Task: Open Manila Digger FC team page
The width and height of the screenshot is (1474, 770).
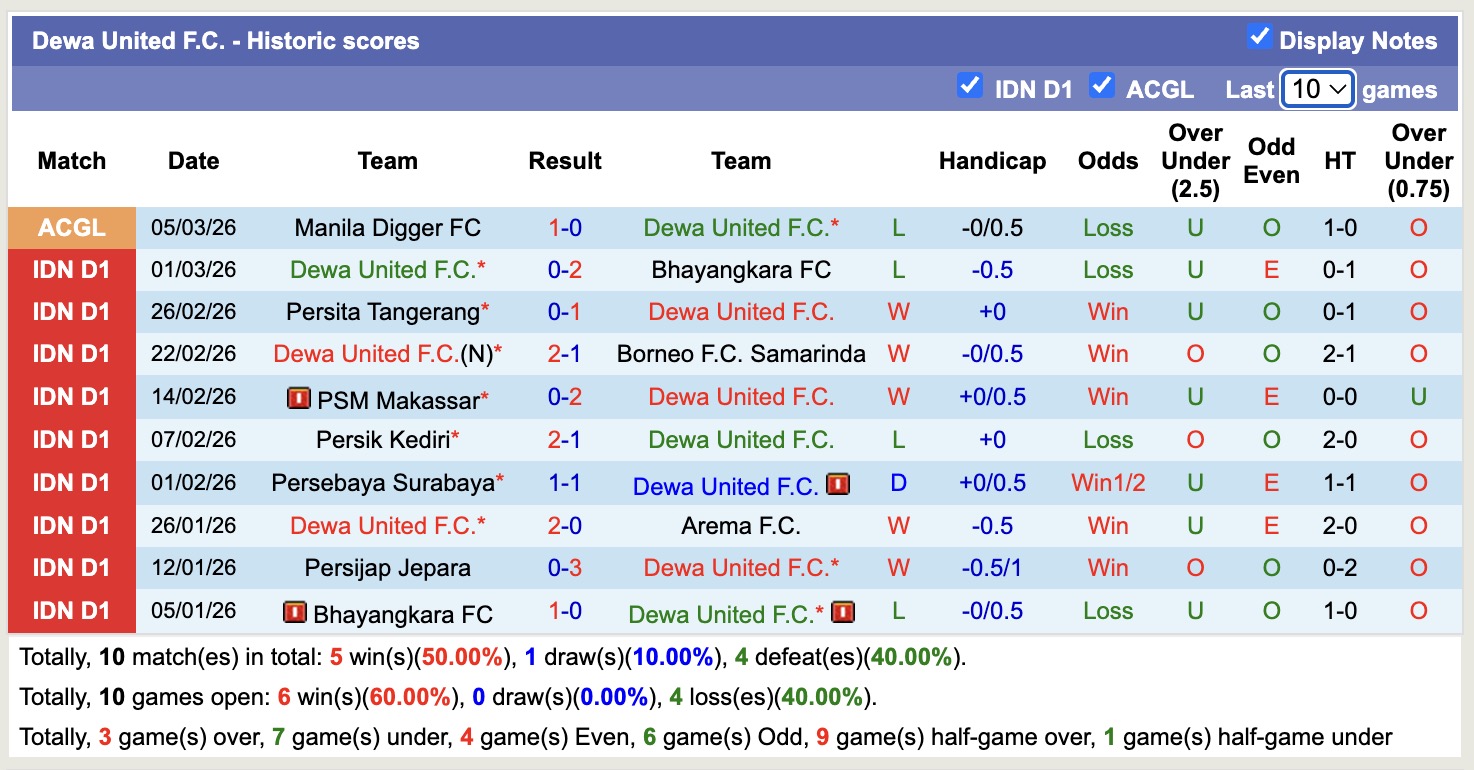Action: coord(388,227)
